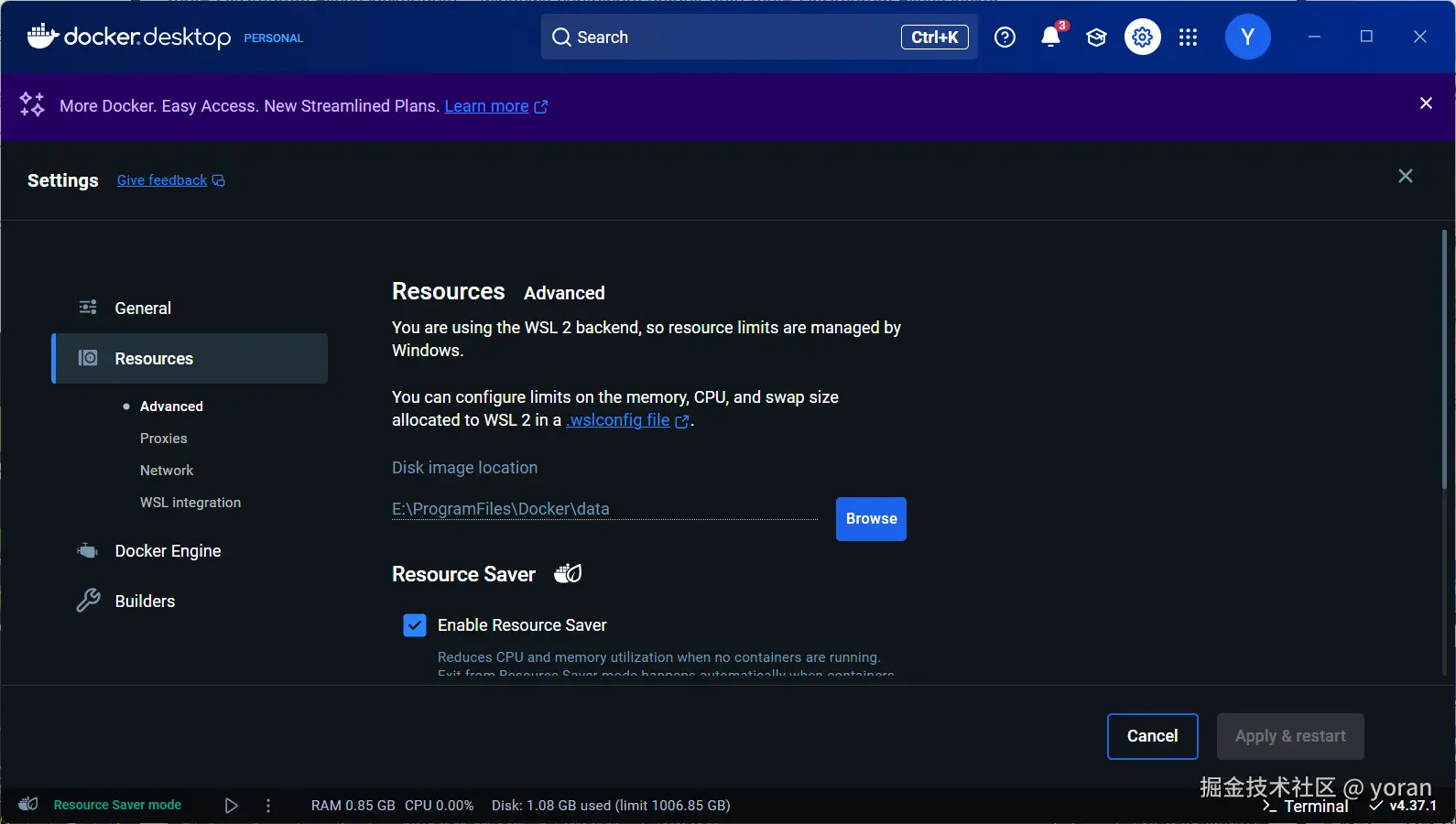1456x824 pixels.
Task: Open the Advanced resources sub-item
Action: [171, 407]
